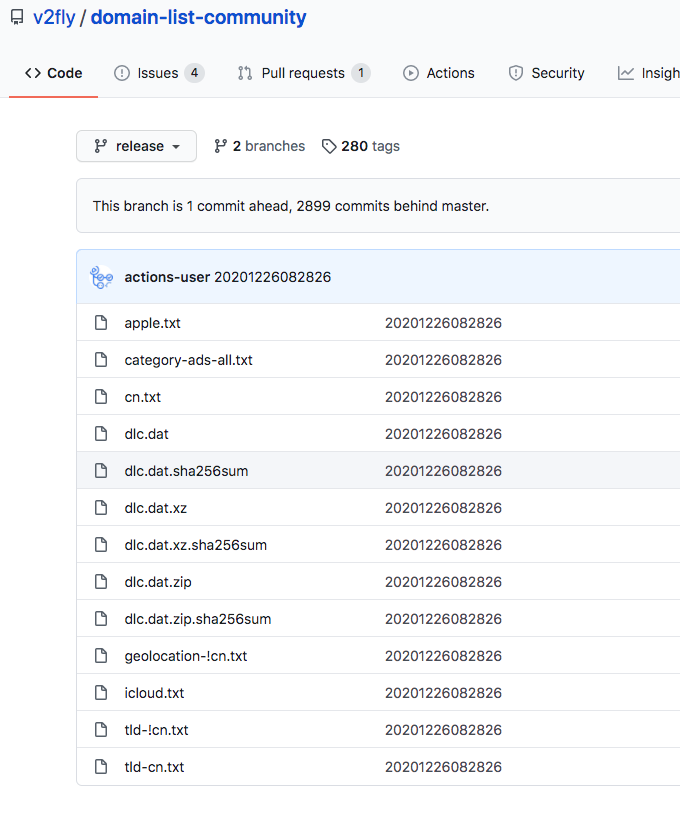Open the geolocation-!cn.txt file

186,656
